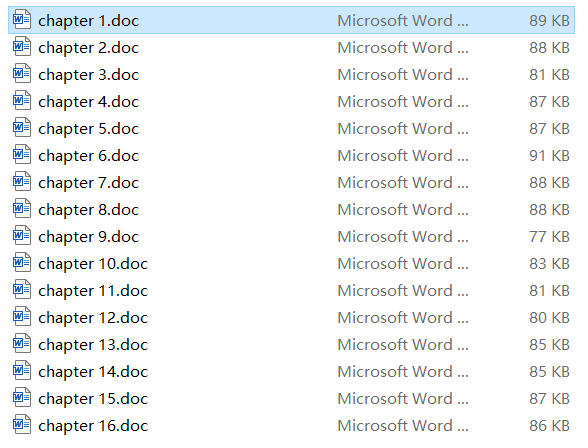Click the Word icon beside chapter 13.doc

[x=22, y=343]
